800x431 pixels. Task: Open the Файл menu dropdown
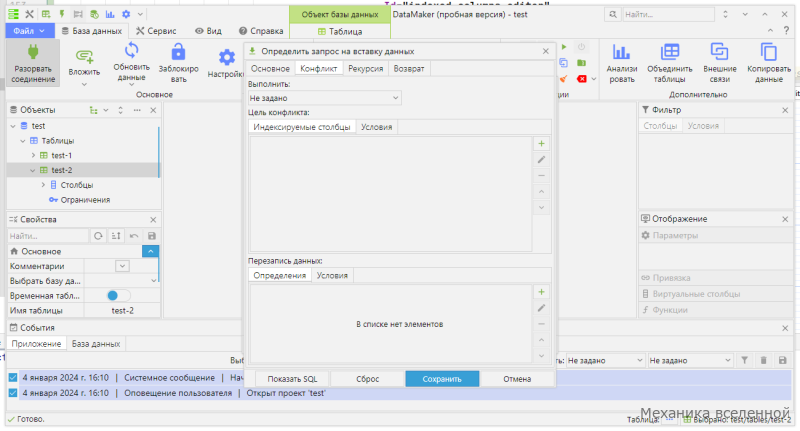point(29,31)
